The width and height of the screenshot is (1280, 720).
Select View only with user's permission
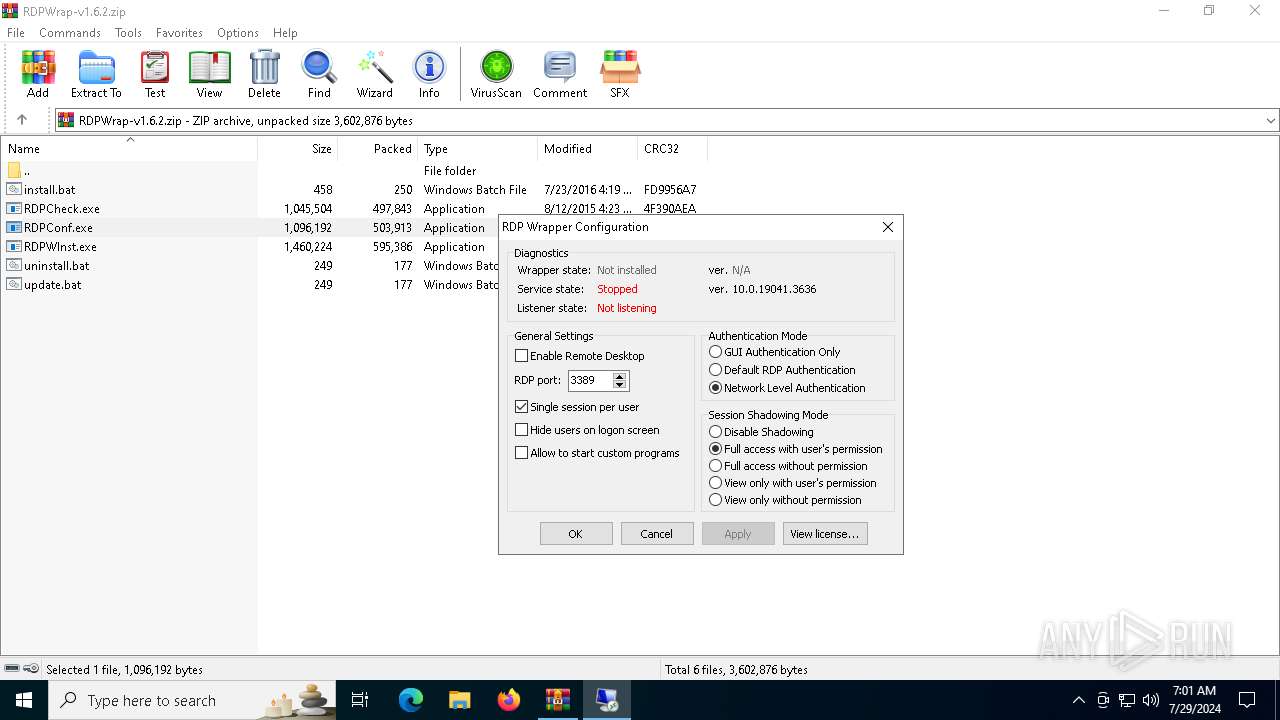tap(715, 483)
